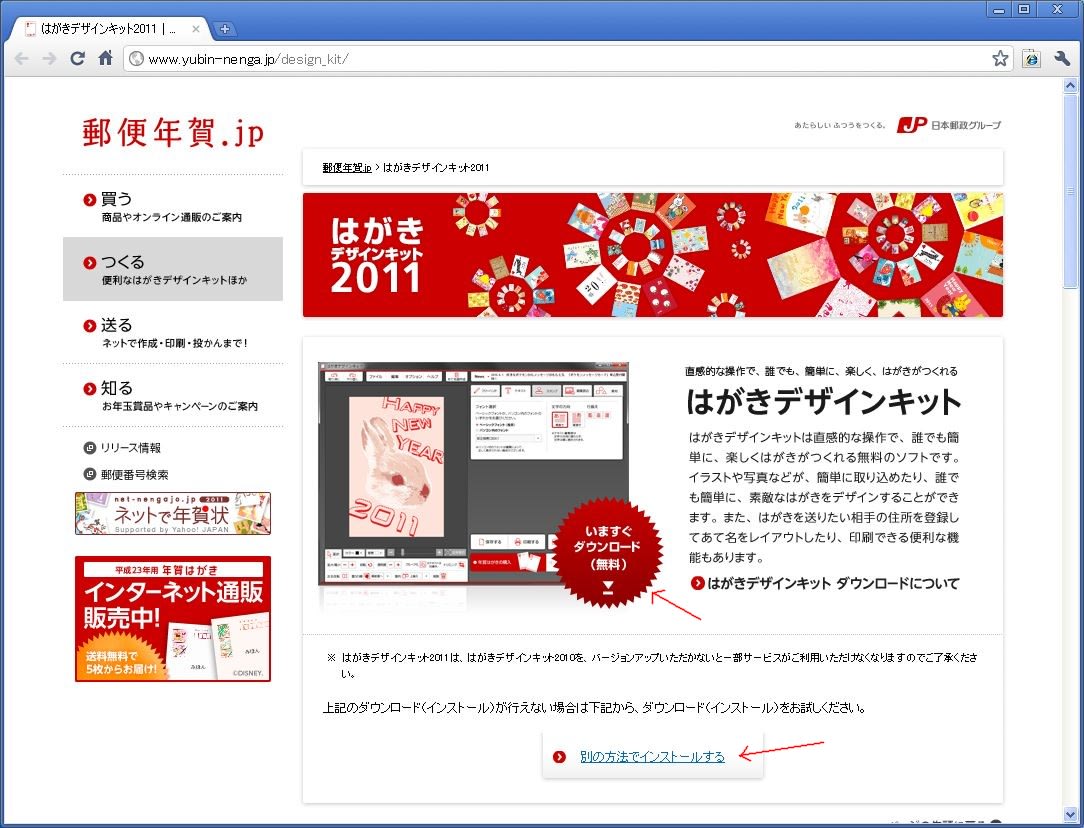Open a new tab with plus button
The image size is (1084, 828).
click(225, 29)
